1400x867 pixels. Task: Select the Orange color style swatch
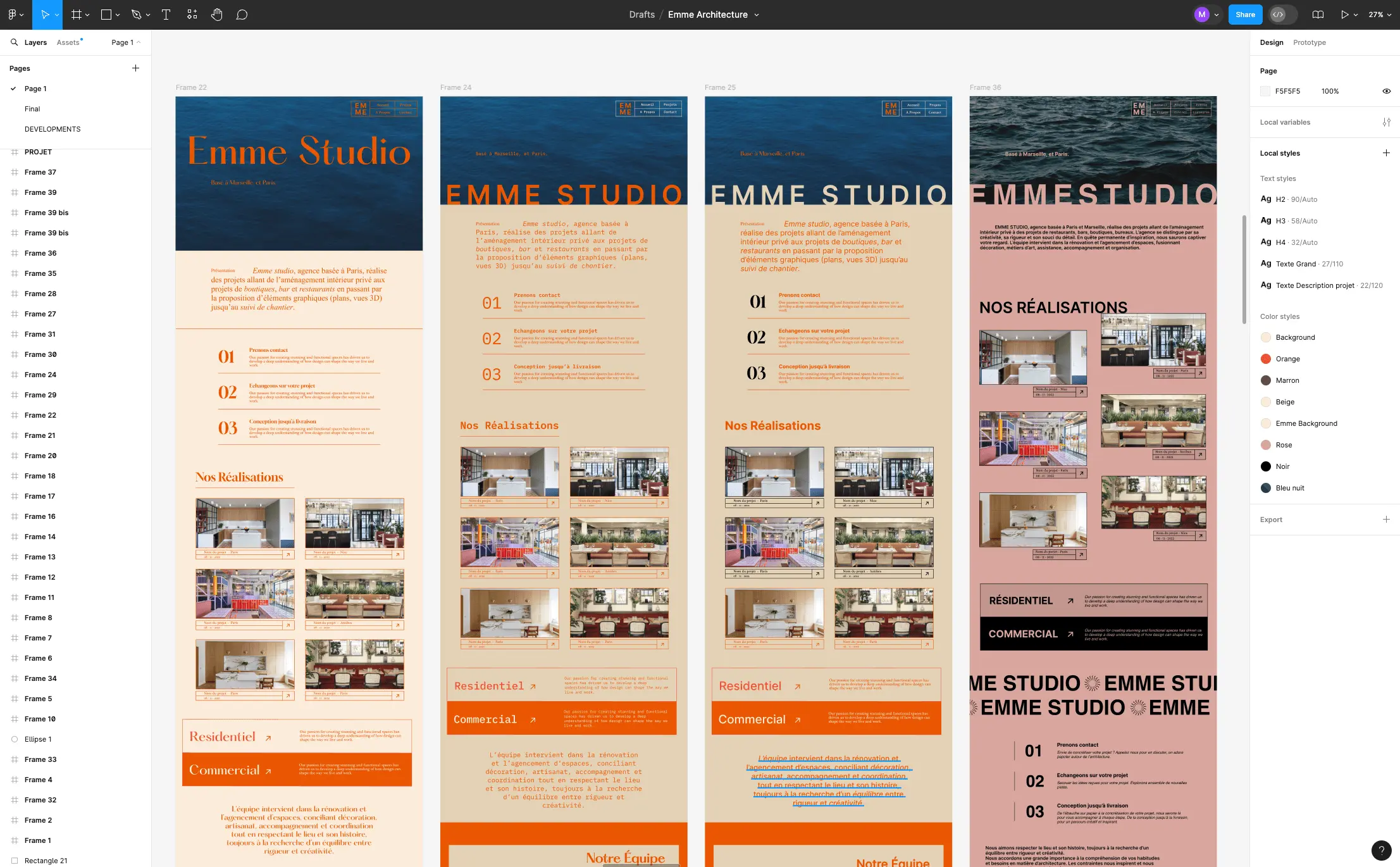[1266, 359]
